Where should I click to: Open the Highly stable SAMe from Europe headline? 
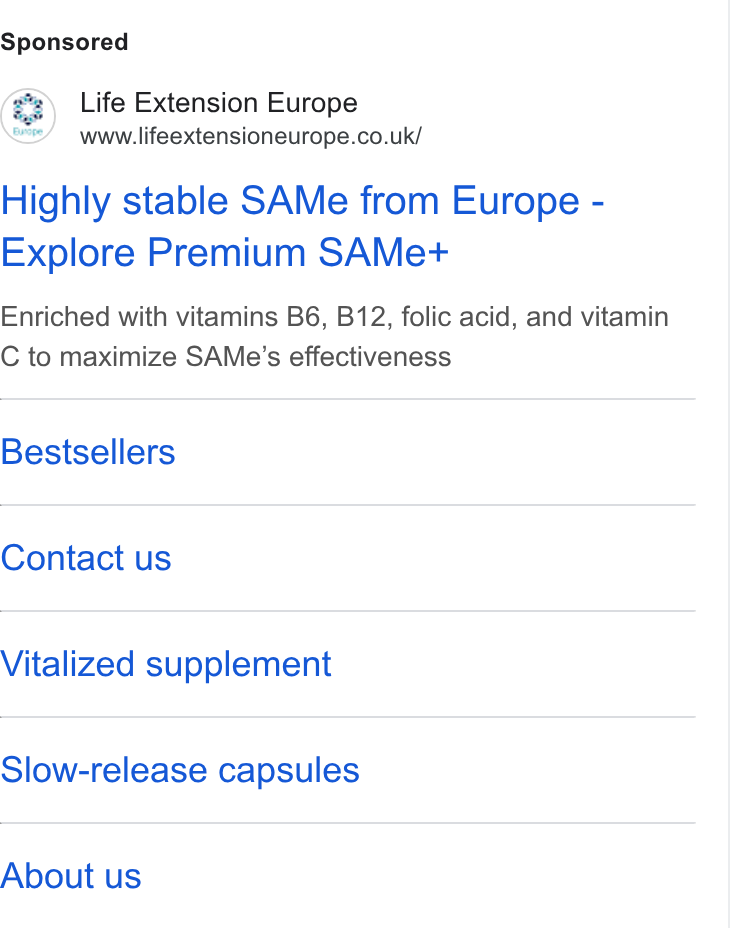[x=302, y=201]
